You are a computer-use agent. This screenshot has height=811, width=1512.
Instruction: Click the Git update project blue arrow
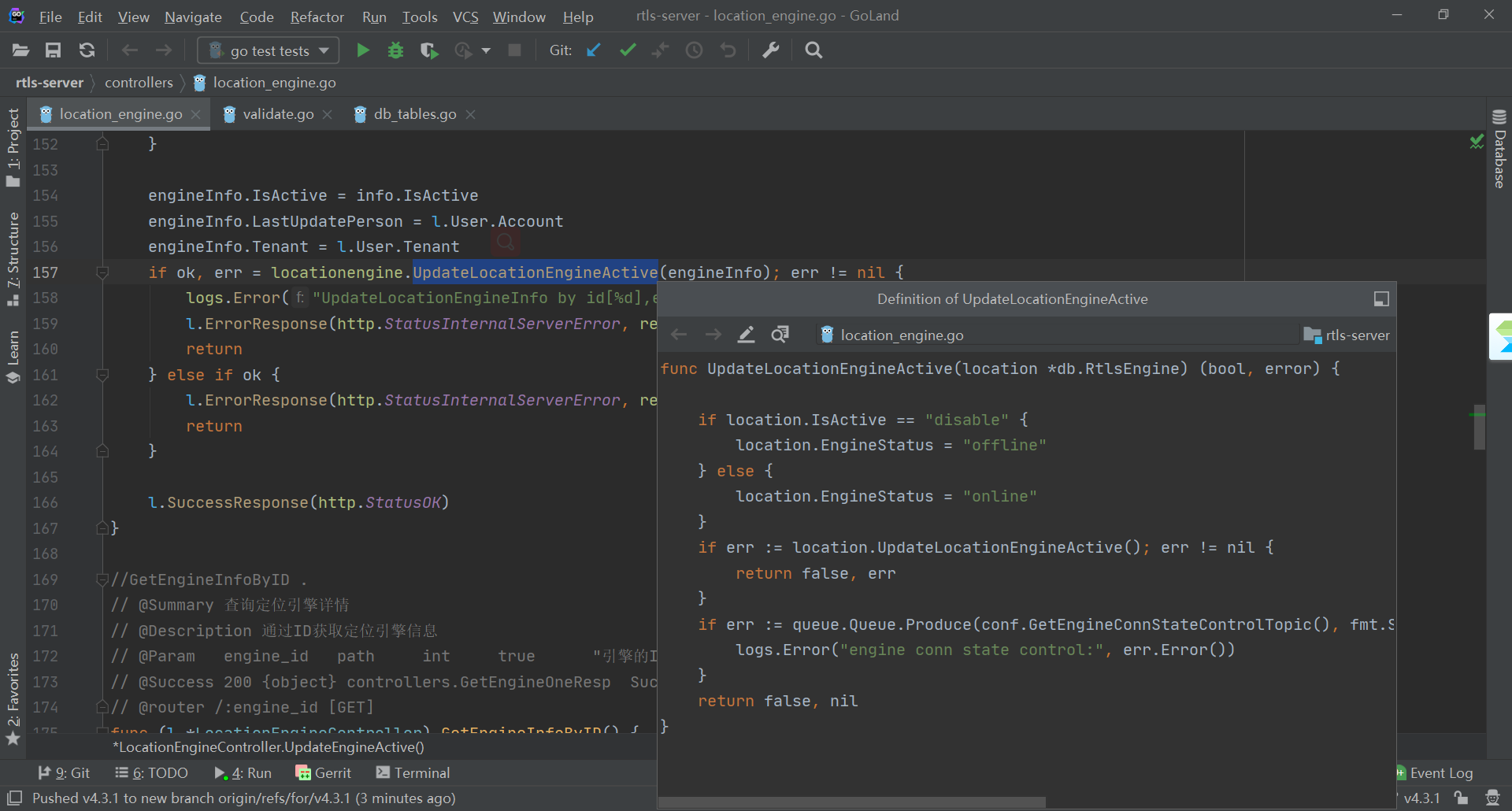coord(594,50)
